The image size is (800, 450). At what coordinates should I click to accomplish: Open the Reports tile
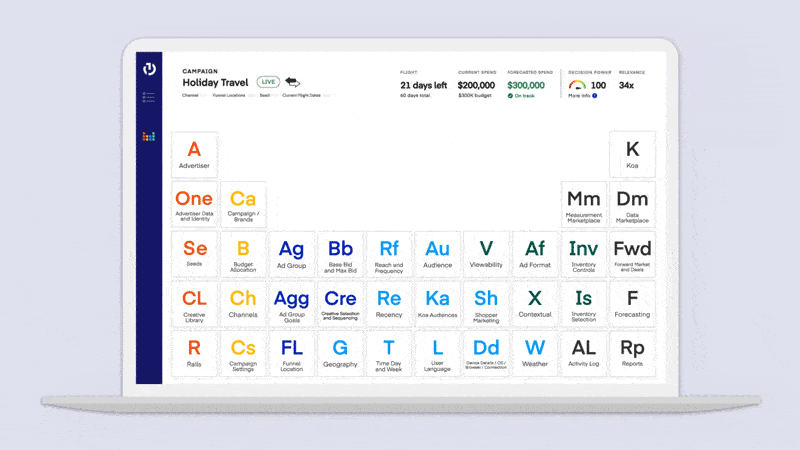pos(632,354)
